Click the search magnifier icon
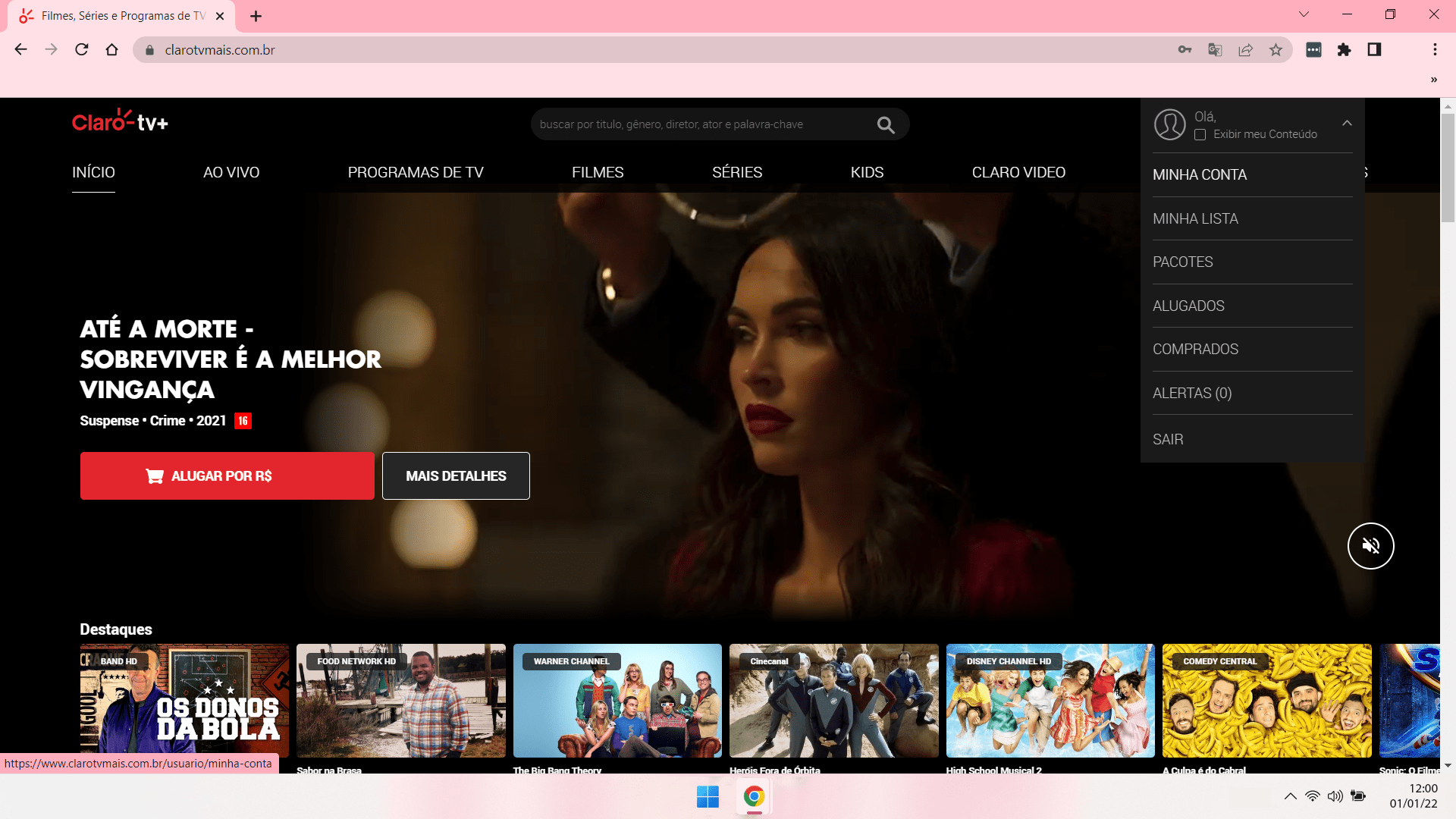This screenshot has width=1456, height=819. (886, 125)
